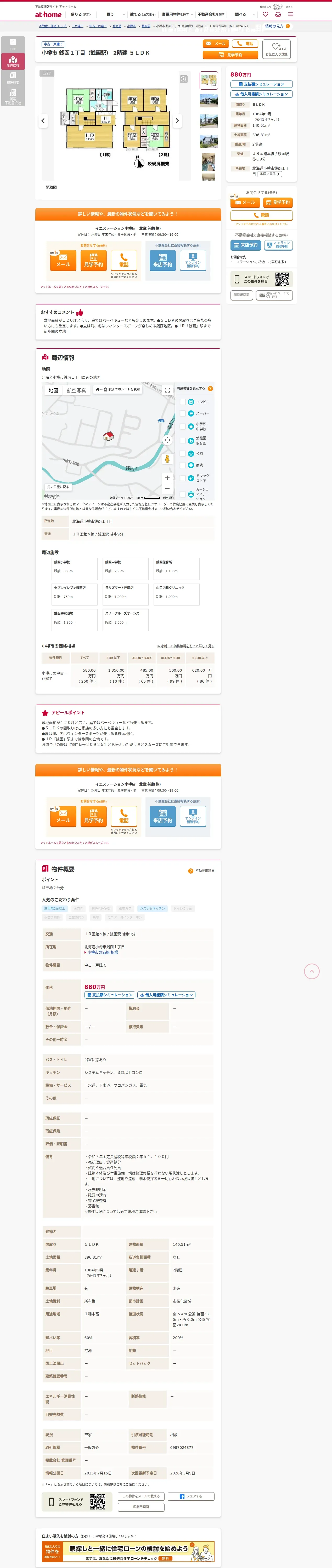Click the magnifier zoom icon on floor plan
The width and height of the screenshot is (332, 1568).
[x=183, y=79]
